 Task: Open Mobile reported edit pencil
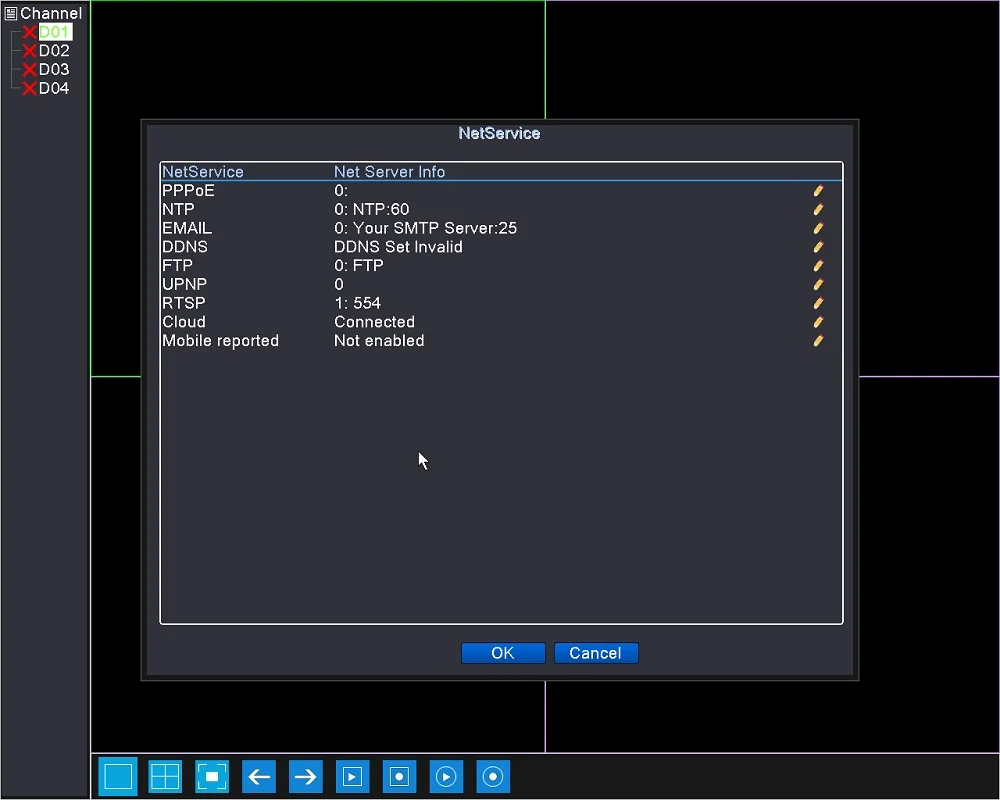tap(818, 341)
